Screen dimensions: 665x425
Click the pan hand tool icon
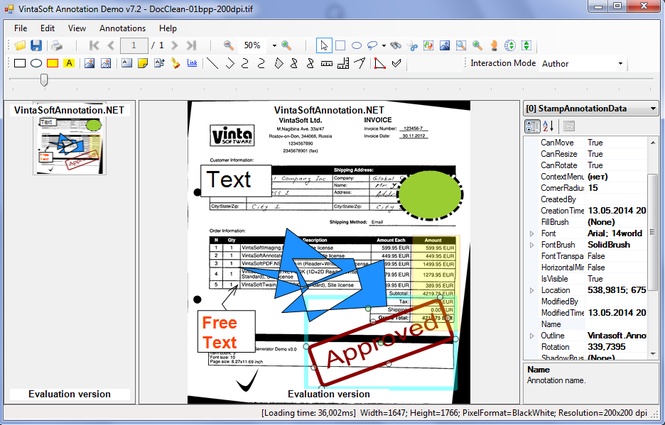pos(494,45)
